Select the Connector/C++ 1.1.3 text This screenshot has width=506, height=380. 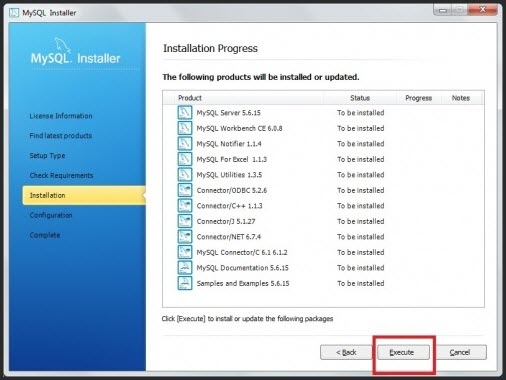229,206
